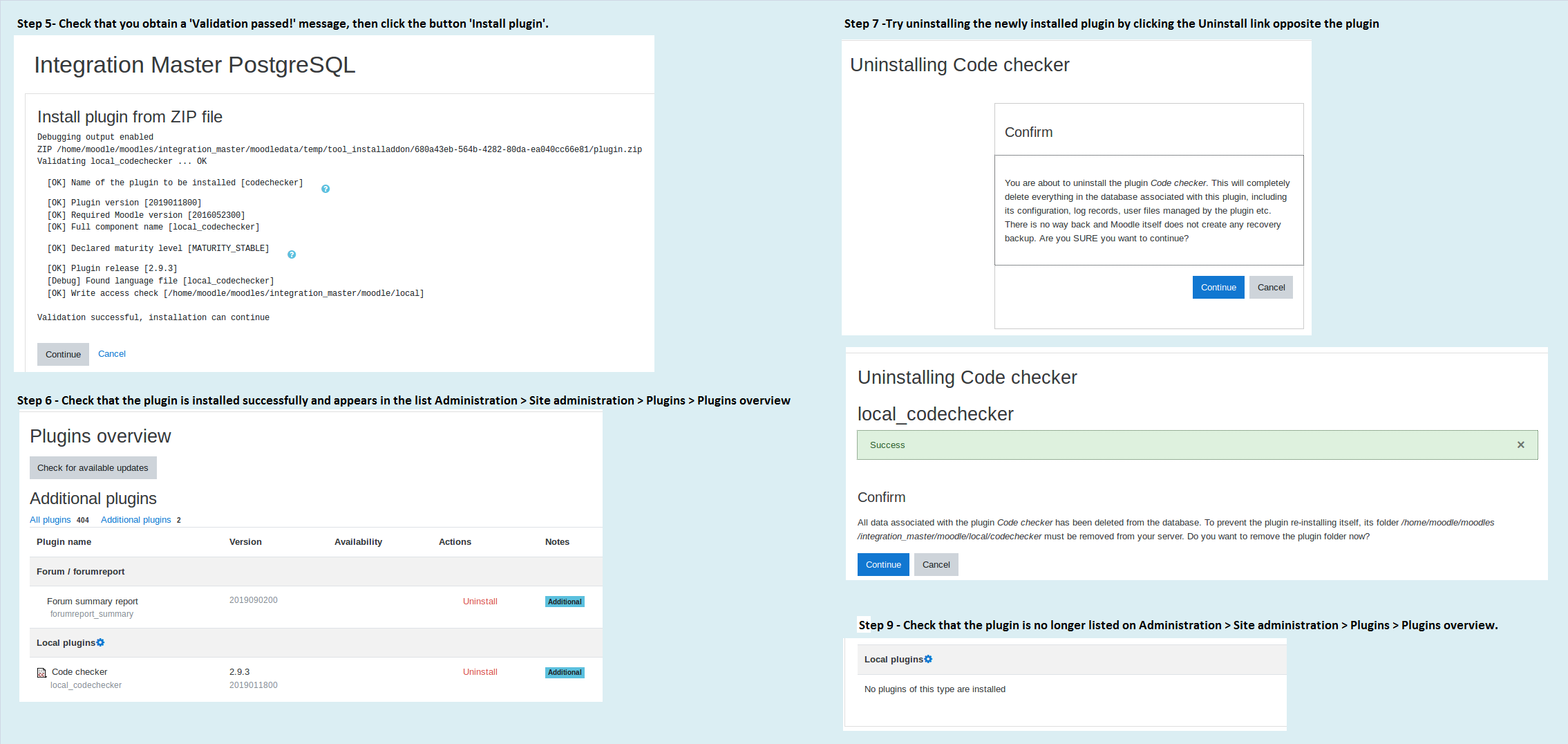This screenshot has width=1568, height=744.
Task: Uninstall the Code checker plugin
Action: (480, 671)
